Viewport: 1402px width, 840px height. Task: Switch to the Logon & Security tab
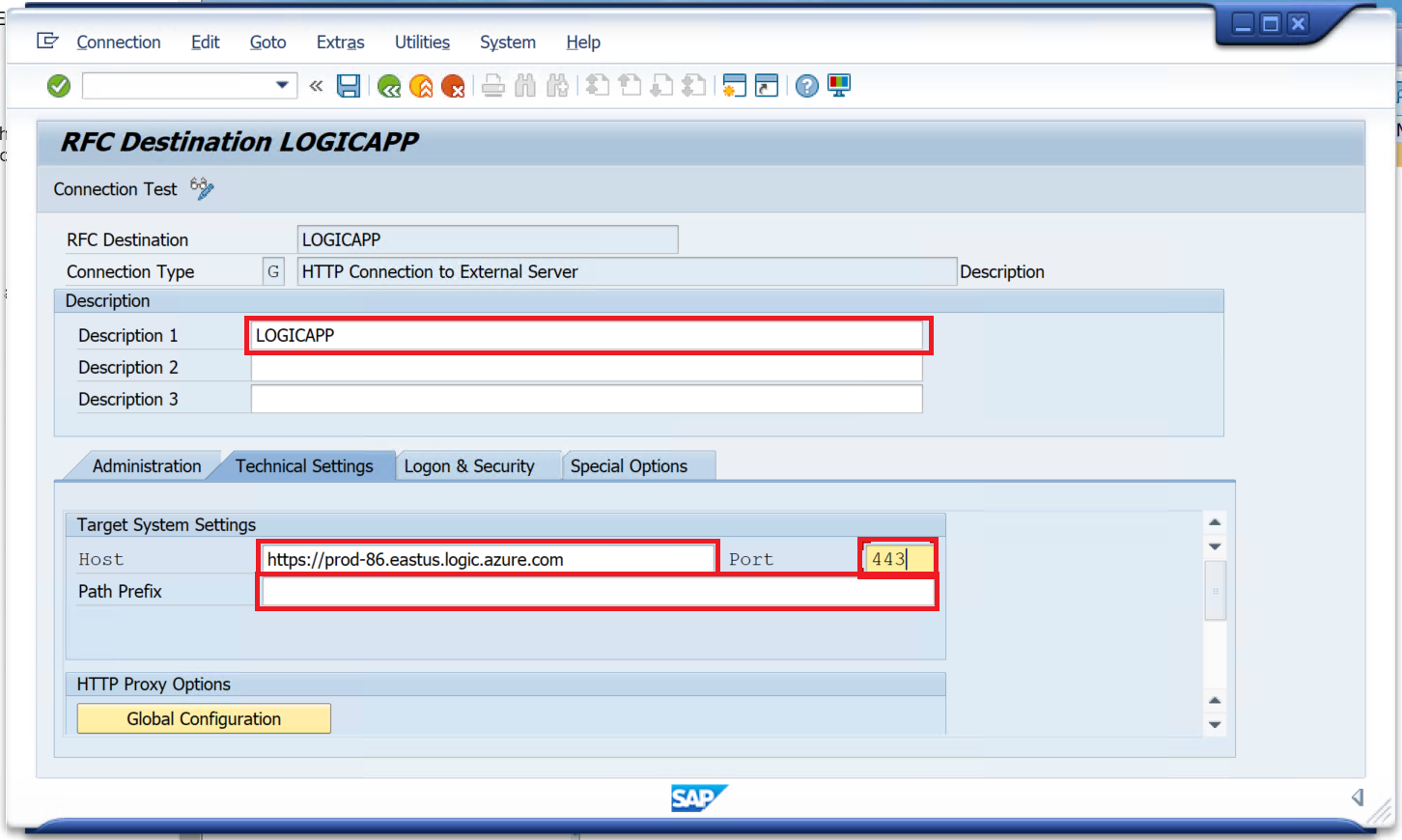pos(469,466)
